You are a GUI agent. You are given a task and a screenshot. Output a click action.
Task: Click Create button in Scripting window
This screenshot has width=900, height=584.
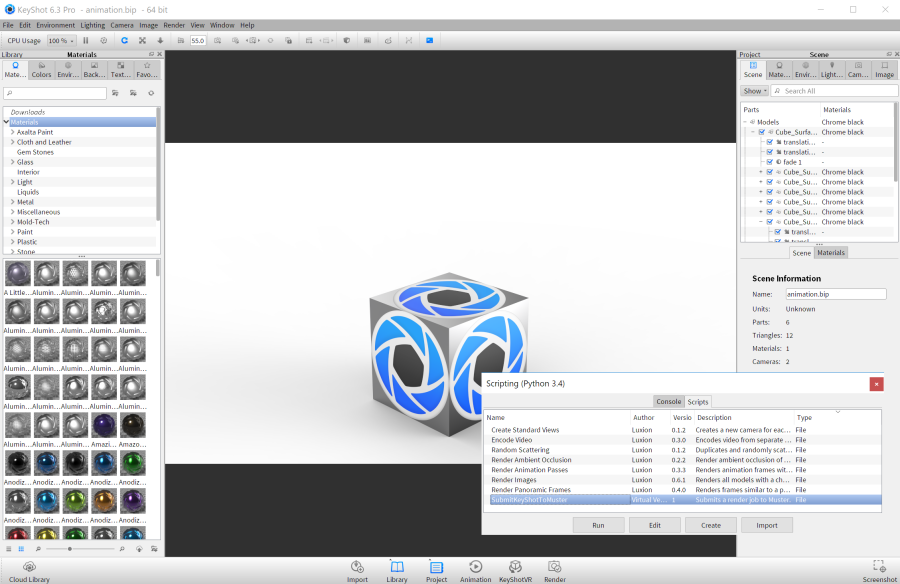pyautogui.click(x=711, y=525)
